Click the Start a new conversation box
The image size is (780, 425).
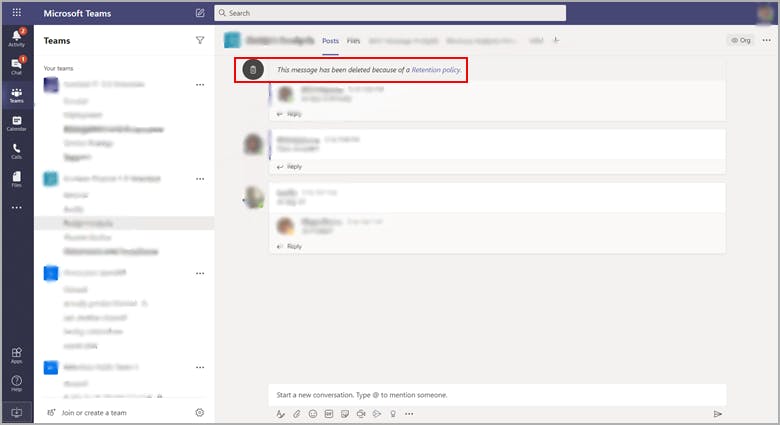(497, 395)
